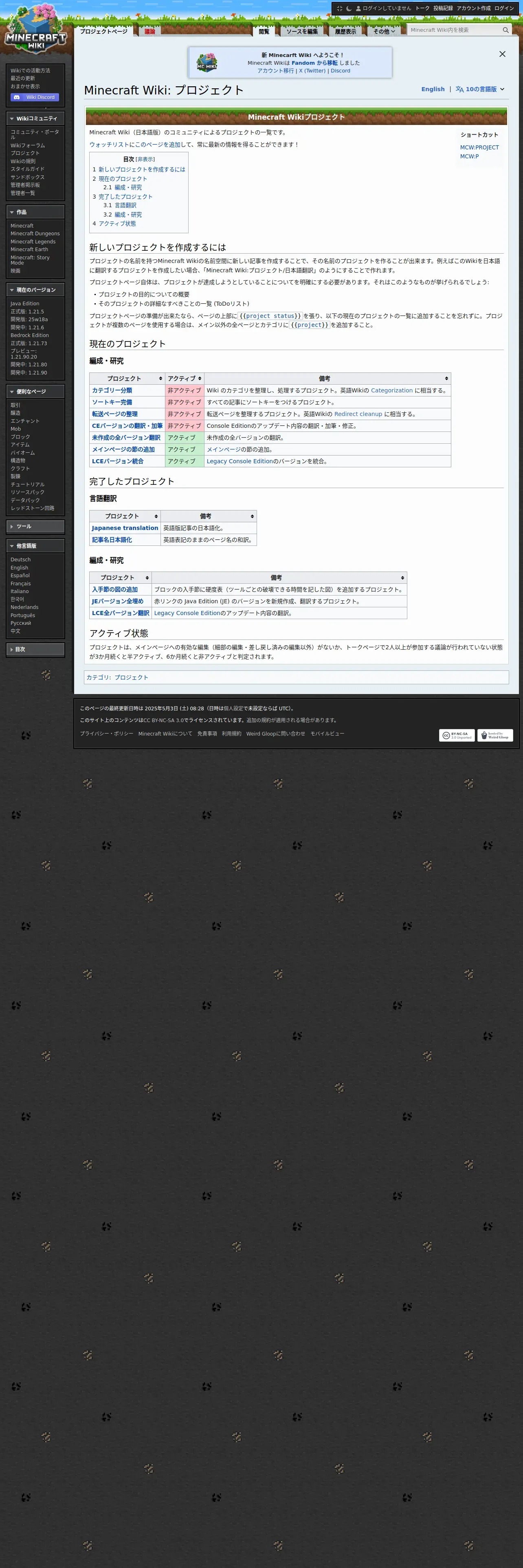Close the welcome banner

pos(502,54)
